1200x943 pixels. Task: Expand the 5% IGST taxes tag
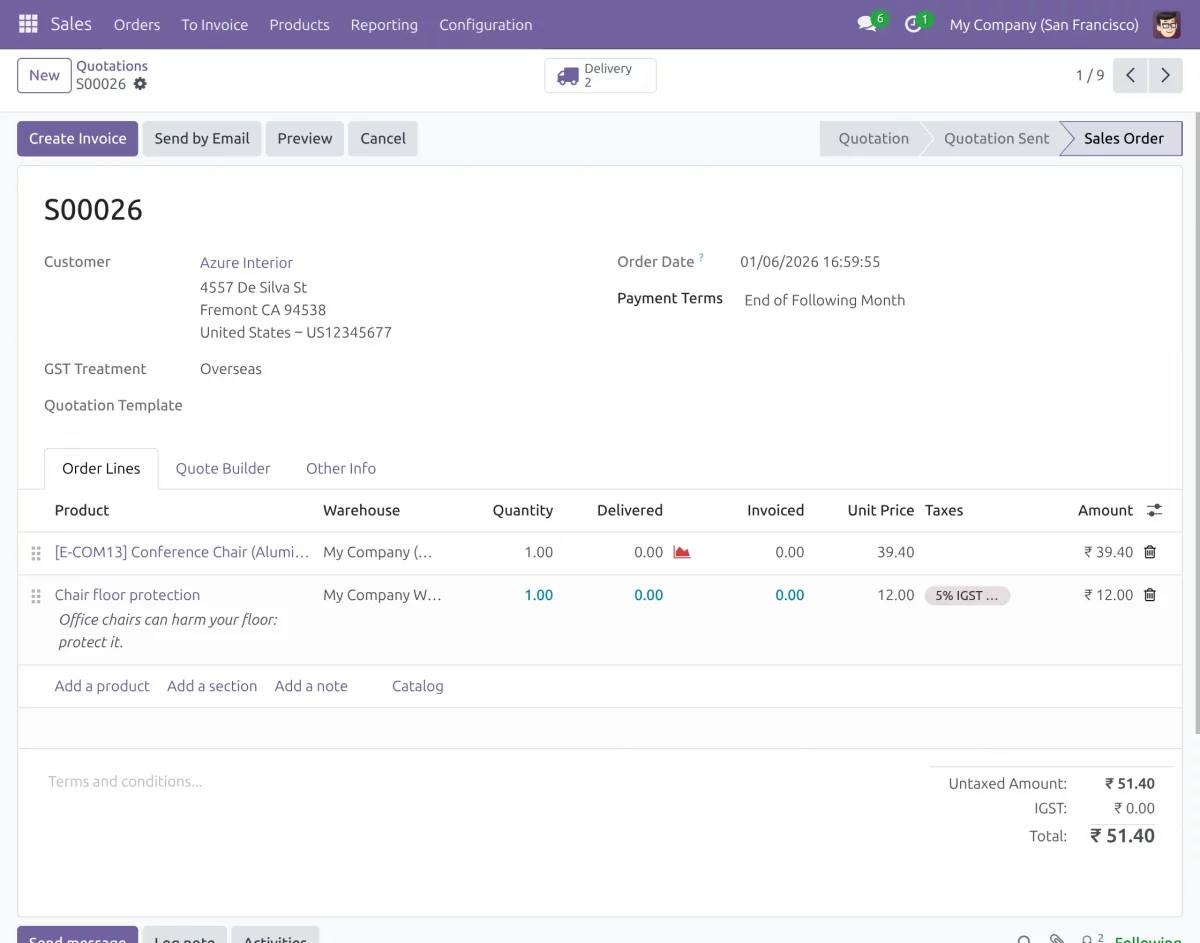click(x=966, y=594)
